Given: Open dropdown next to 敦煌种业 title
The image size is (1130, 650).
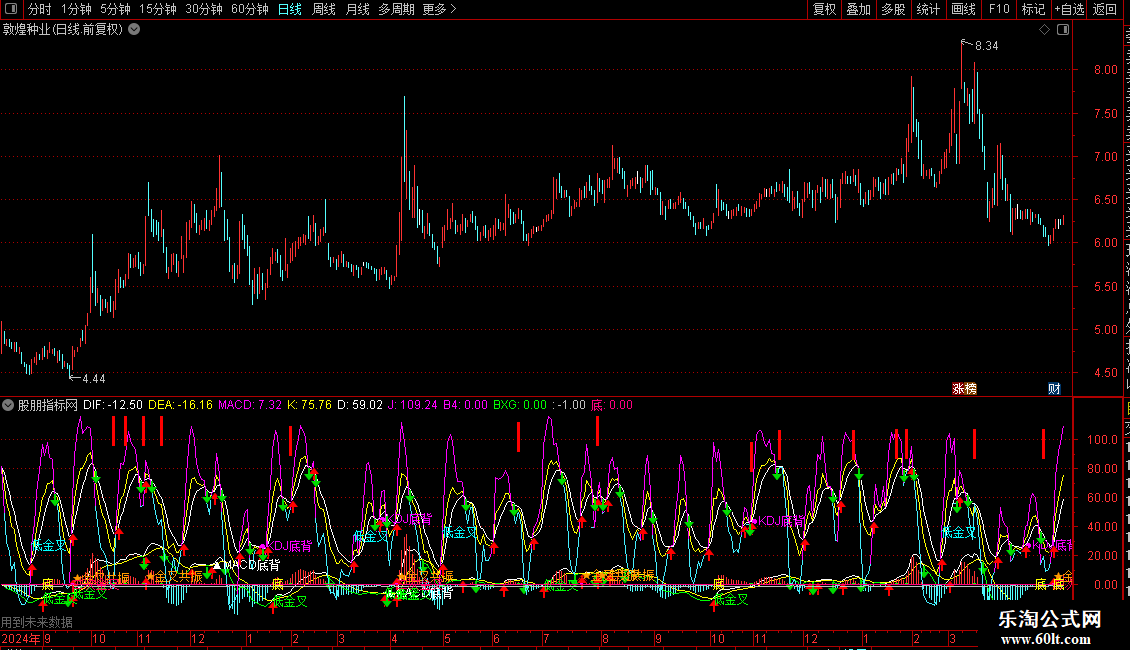Looking at the screenshot, I should point(134,30).
